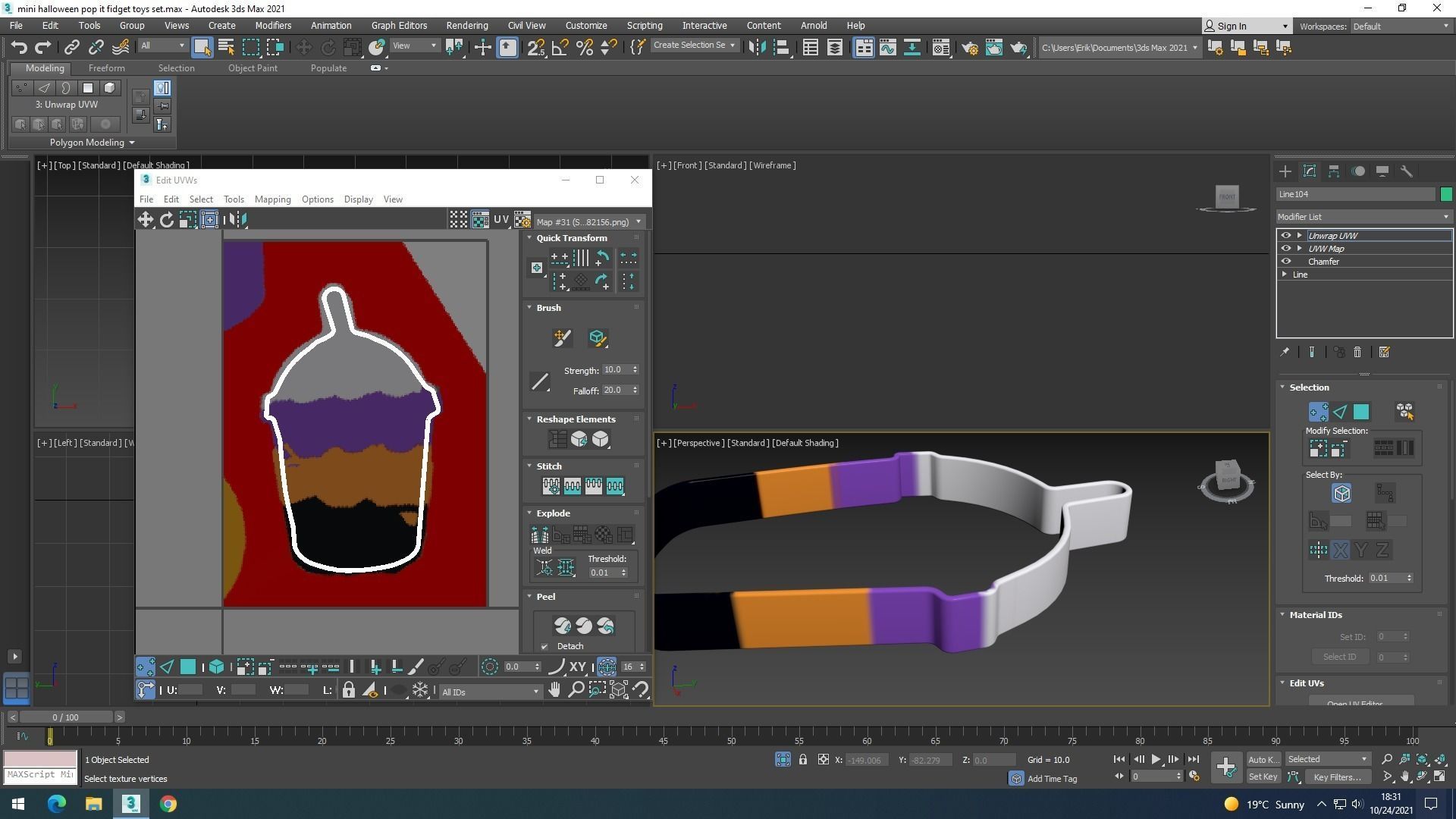
Task: Click the green object color swatch
Action: tap(1445, 194)
